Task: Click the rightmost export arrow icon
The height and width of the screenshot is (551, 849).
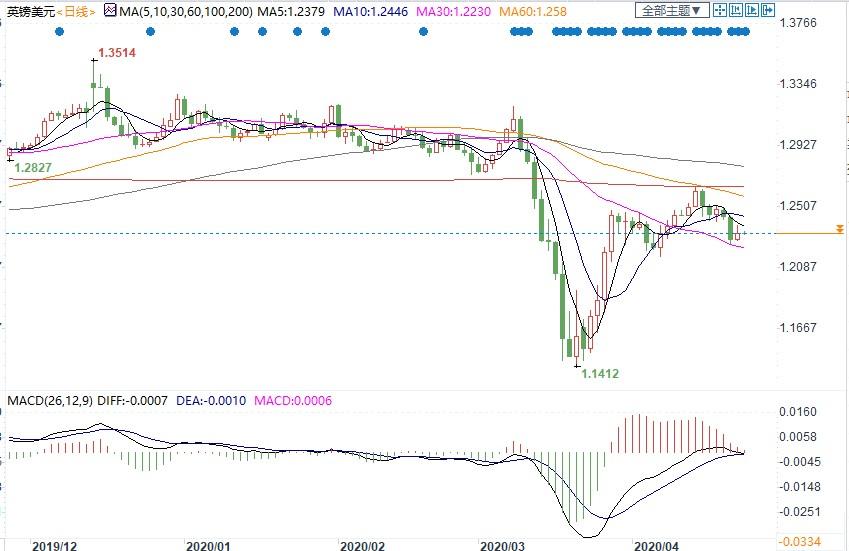Action: click(770, 11)
